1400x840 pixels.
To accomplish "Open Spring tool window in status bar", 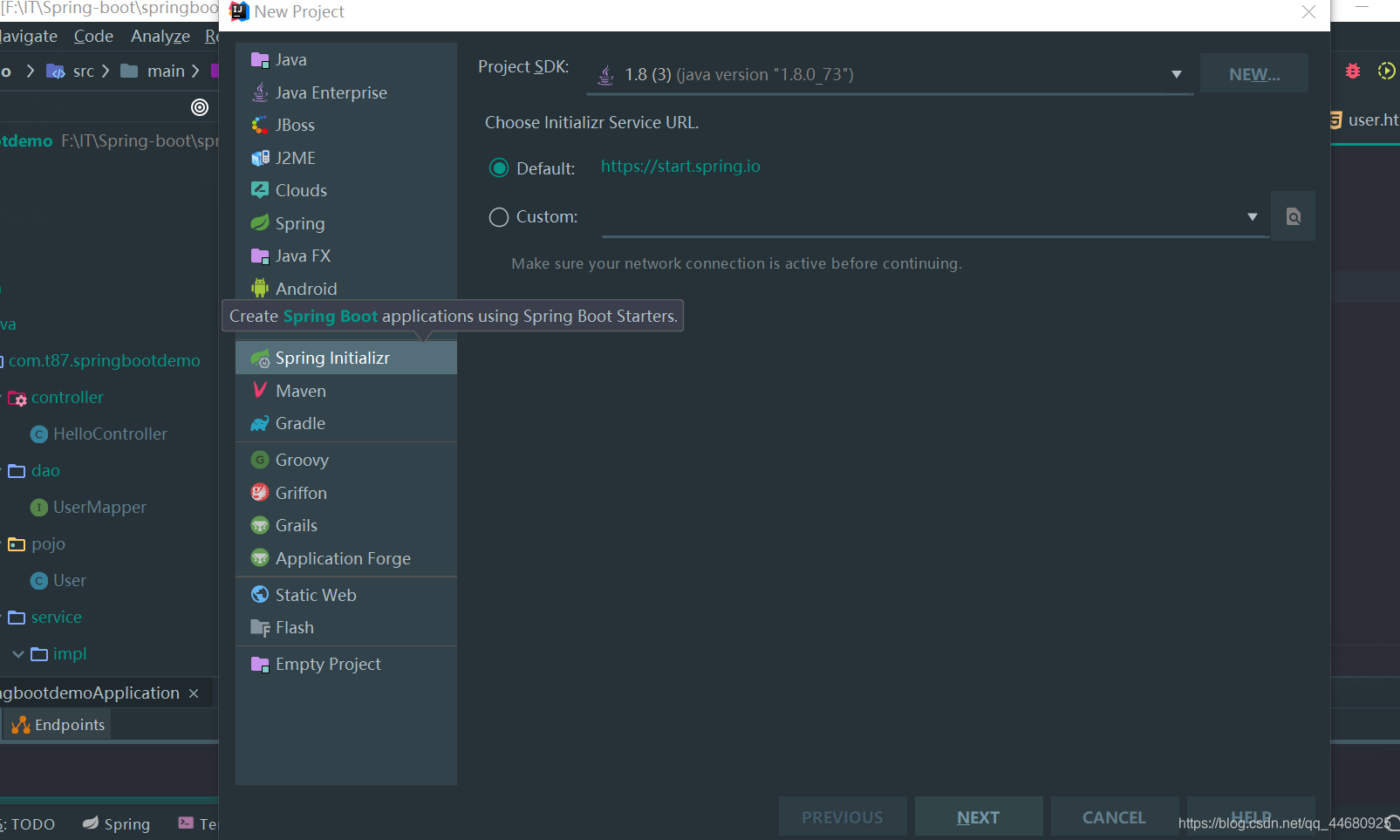I will tap(117, 823).
